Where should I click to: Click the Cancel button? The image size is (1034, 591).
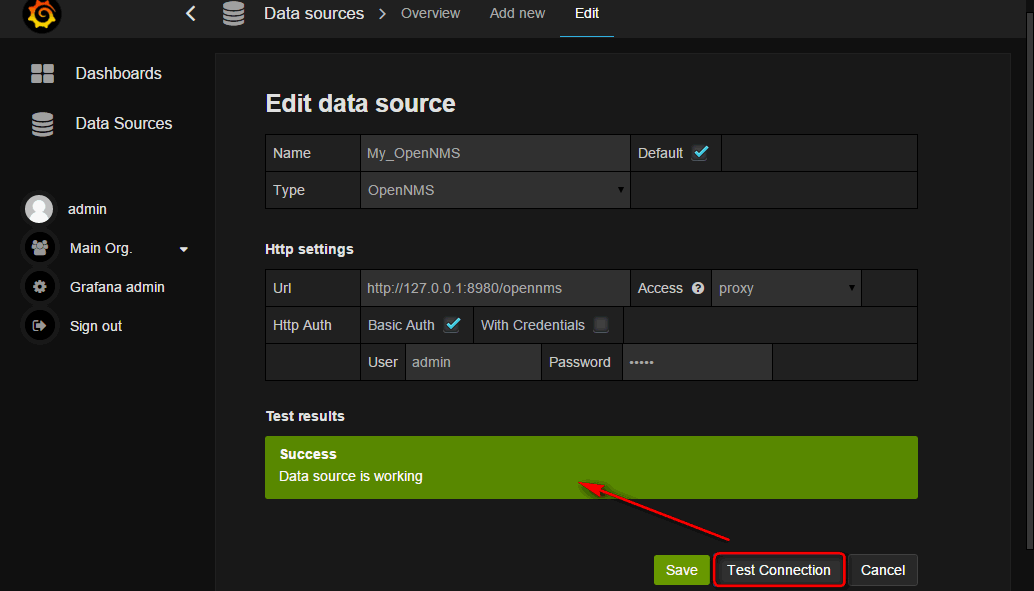coord(883,570)
